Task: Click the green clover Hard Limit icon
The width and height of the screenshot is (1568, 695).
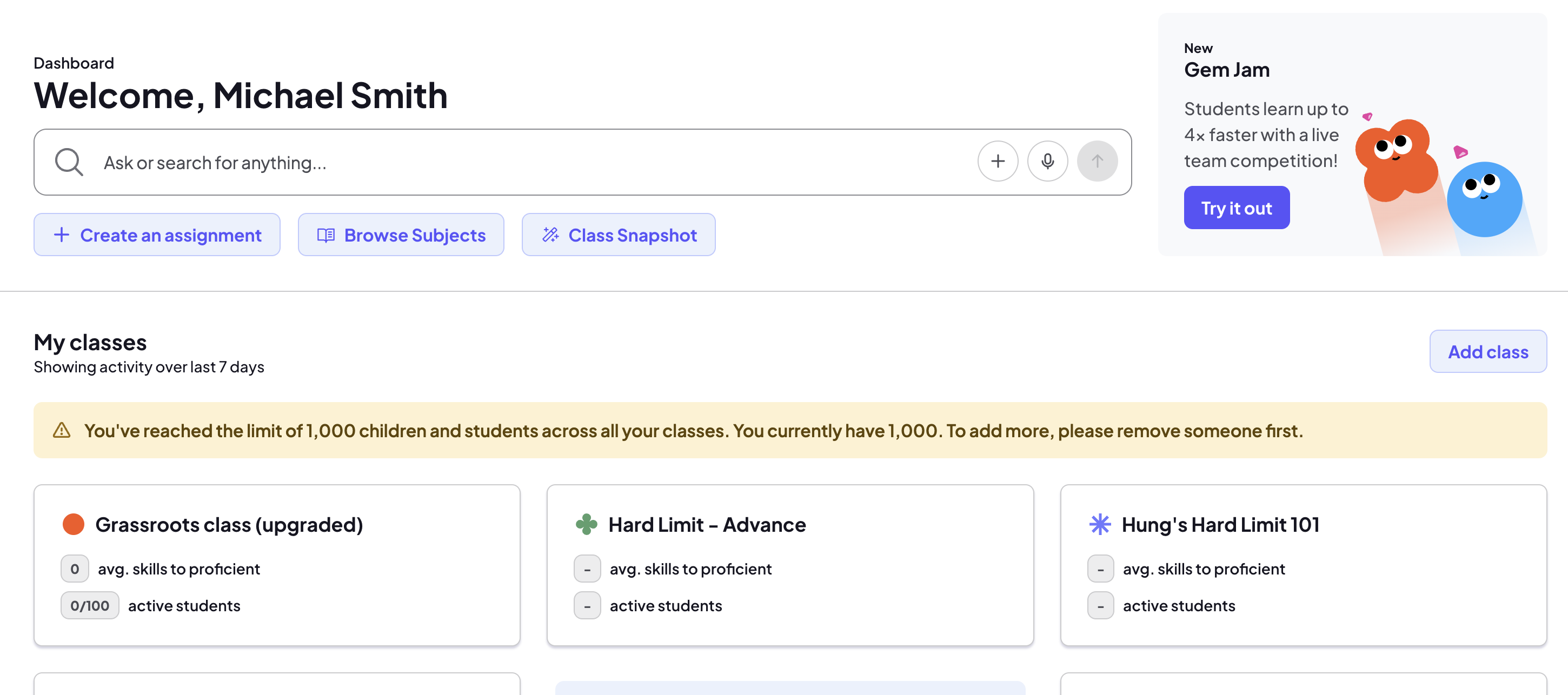Action: click(586, 524)
